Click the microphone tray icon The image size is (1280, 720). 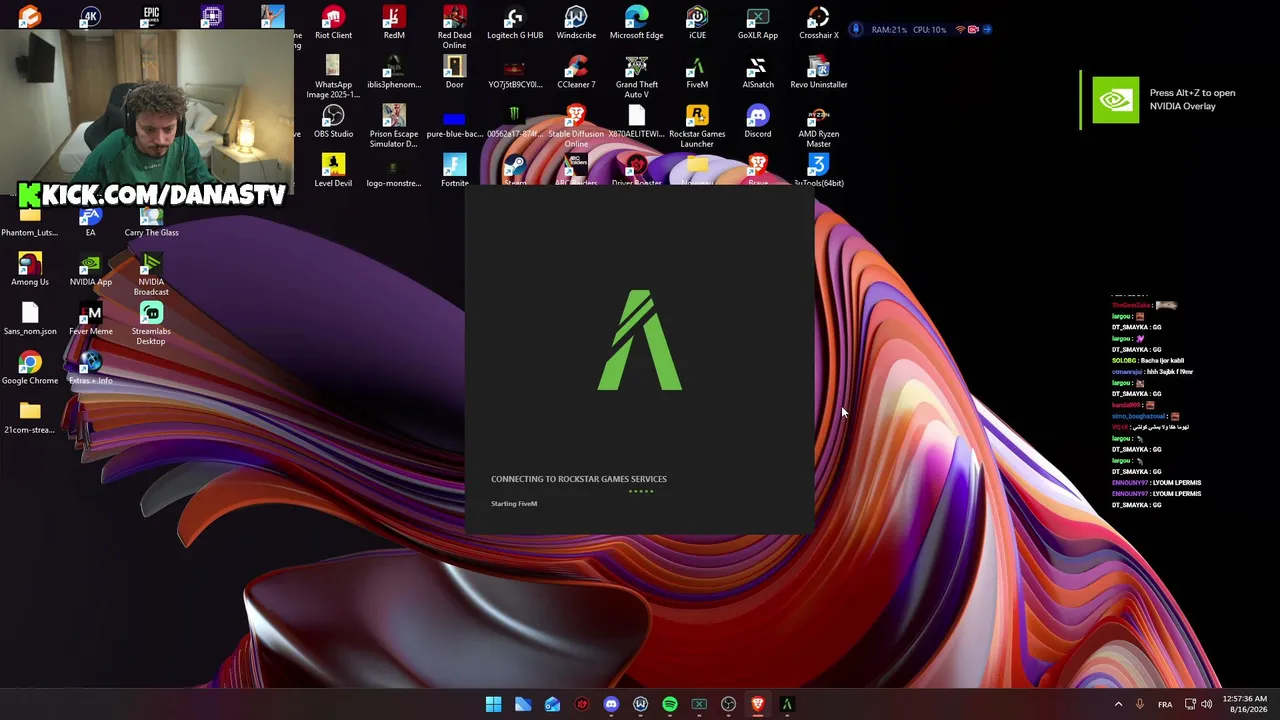click(1140, 704)
